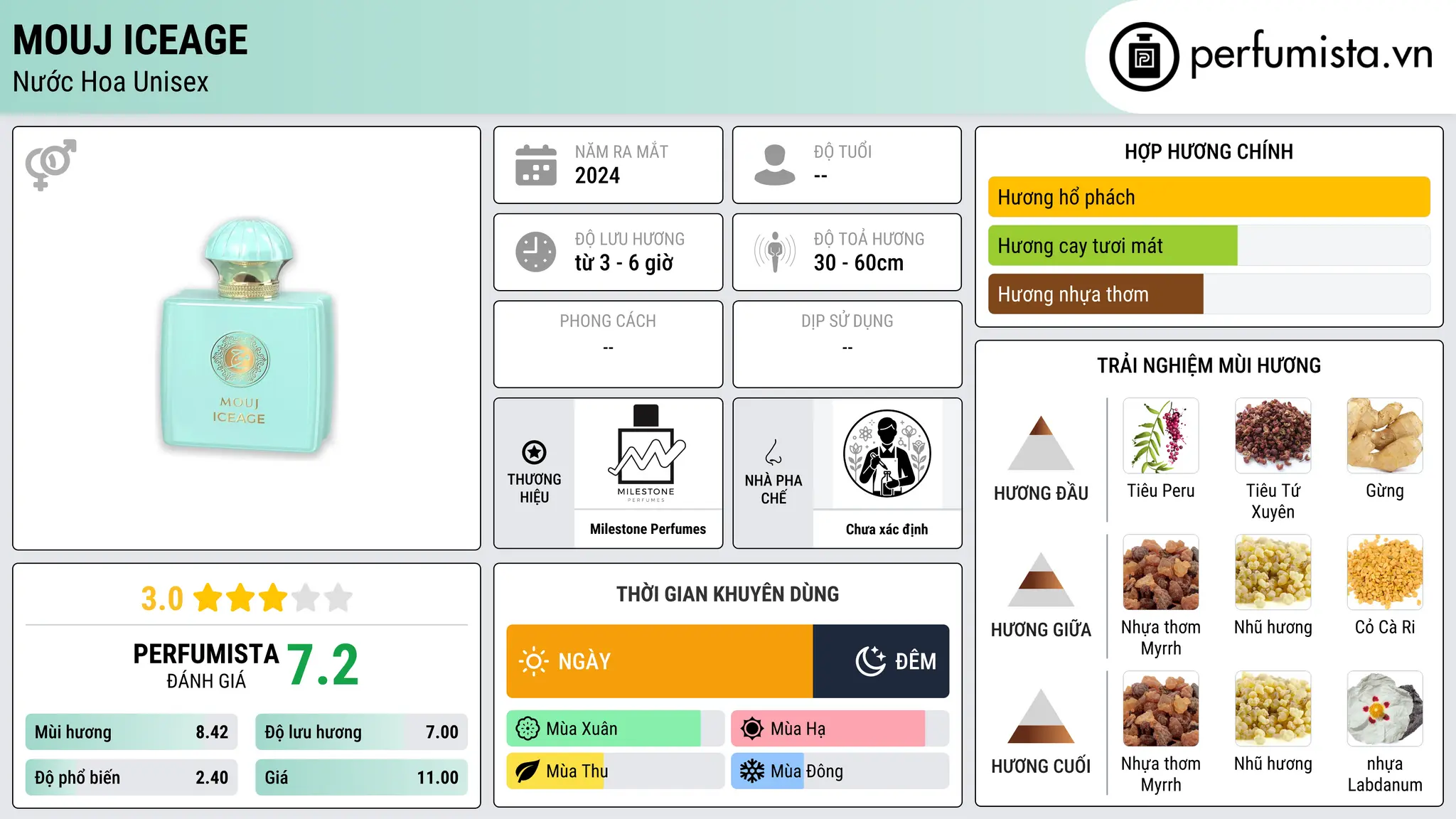The width and height of the screenshot is (1456, 819).
Task: Click the sillage value 30 - 60cm
Action: [x=859, y=262]
